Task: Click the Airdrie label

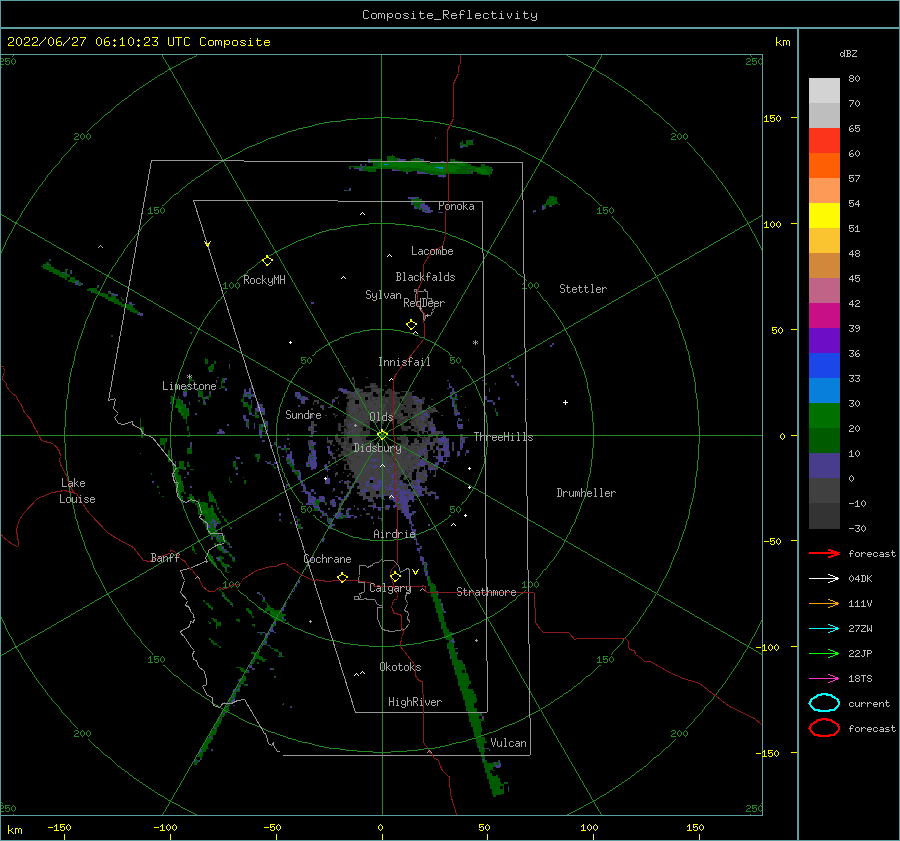Action: [x=394, y=534]
